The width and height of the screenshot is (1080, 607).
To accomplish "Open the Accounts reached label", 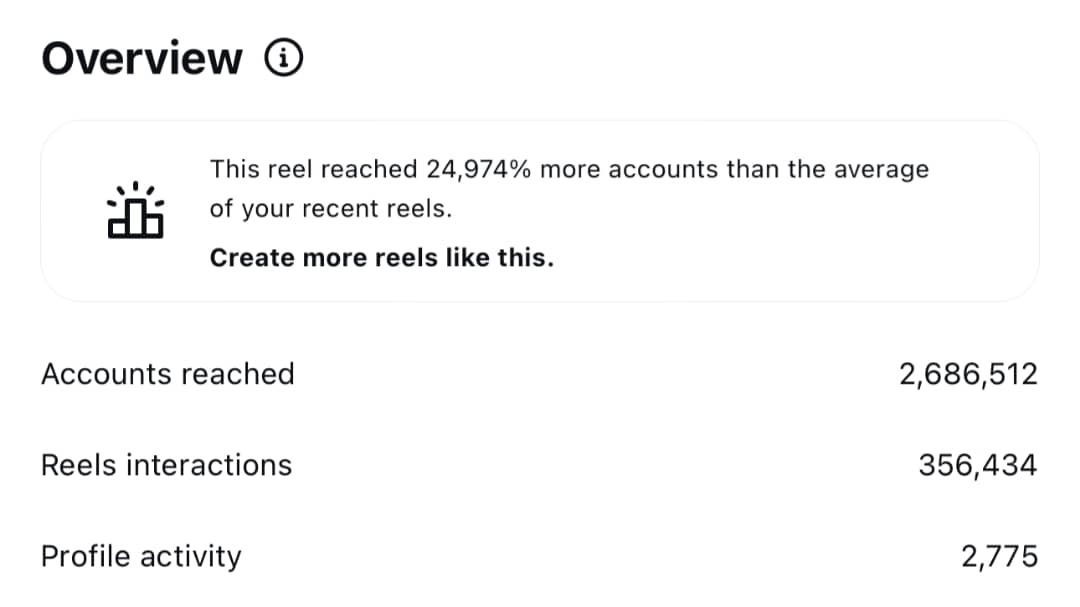I will tap(168, 374).
